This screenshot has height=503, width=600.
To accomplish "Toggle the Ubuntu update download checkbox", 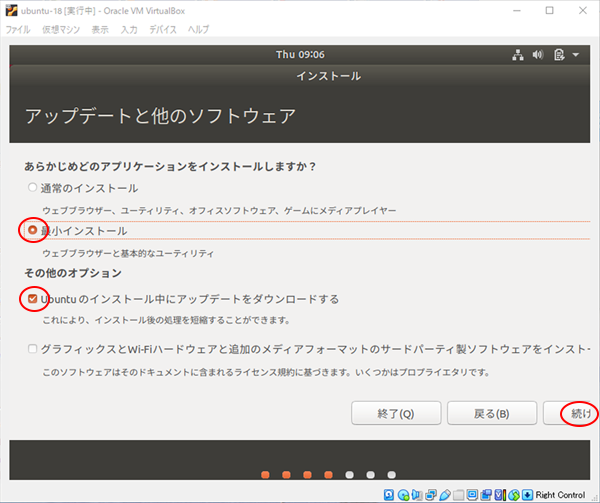I will tap(33, 298).
